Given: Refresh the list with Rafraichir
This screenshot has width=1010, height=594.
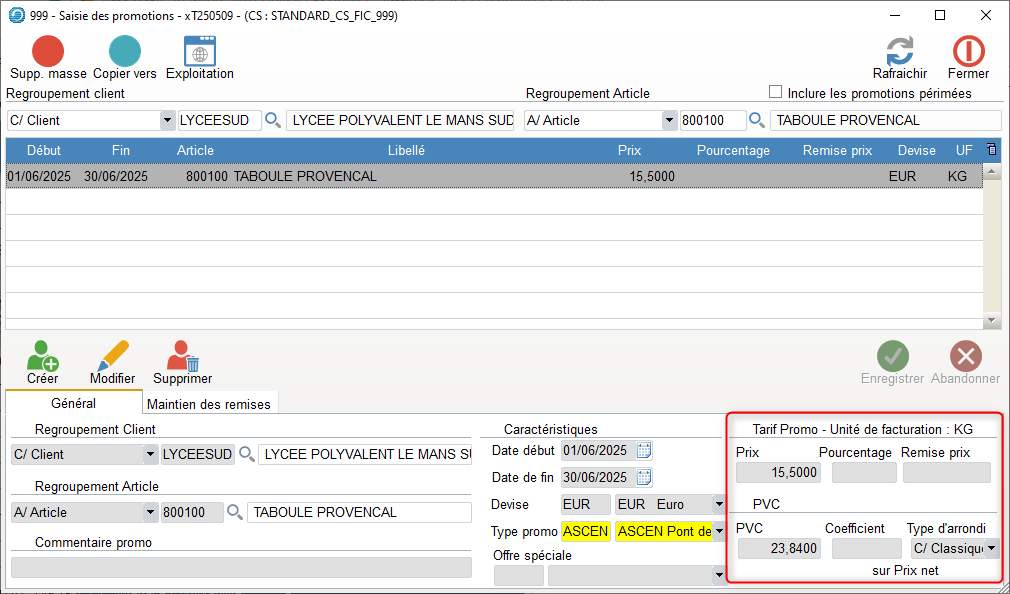Looking at the screenshot, I should pos(900,52).
